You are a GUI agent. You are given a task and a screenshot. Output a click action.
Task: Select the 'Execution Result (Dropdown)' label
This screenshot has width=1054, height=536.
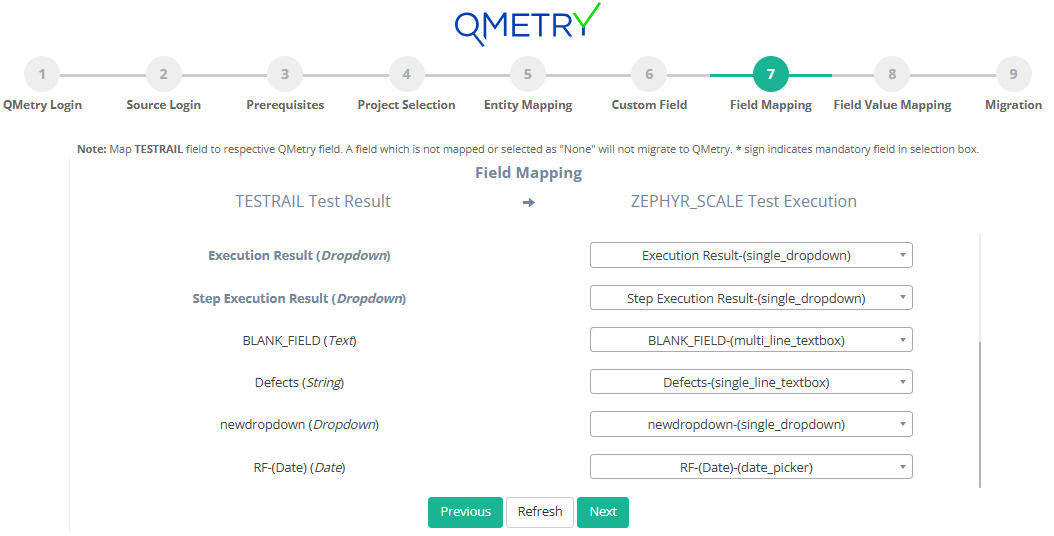tap(299, 256)
